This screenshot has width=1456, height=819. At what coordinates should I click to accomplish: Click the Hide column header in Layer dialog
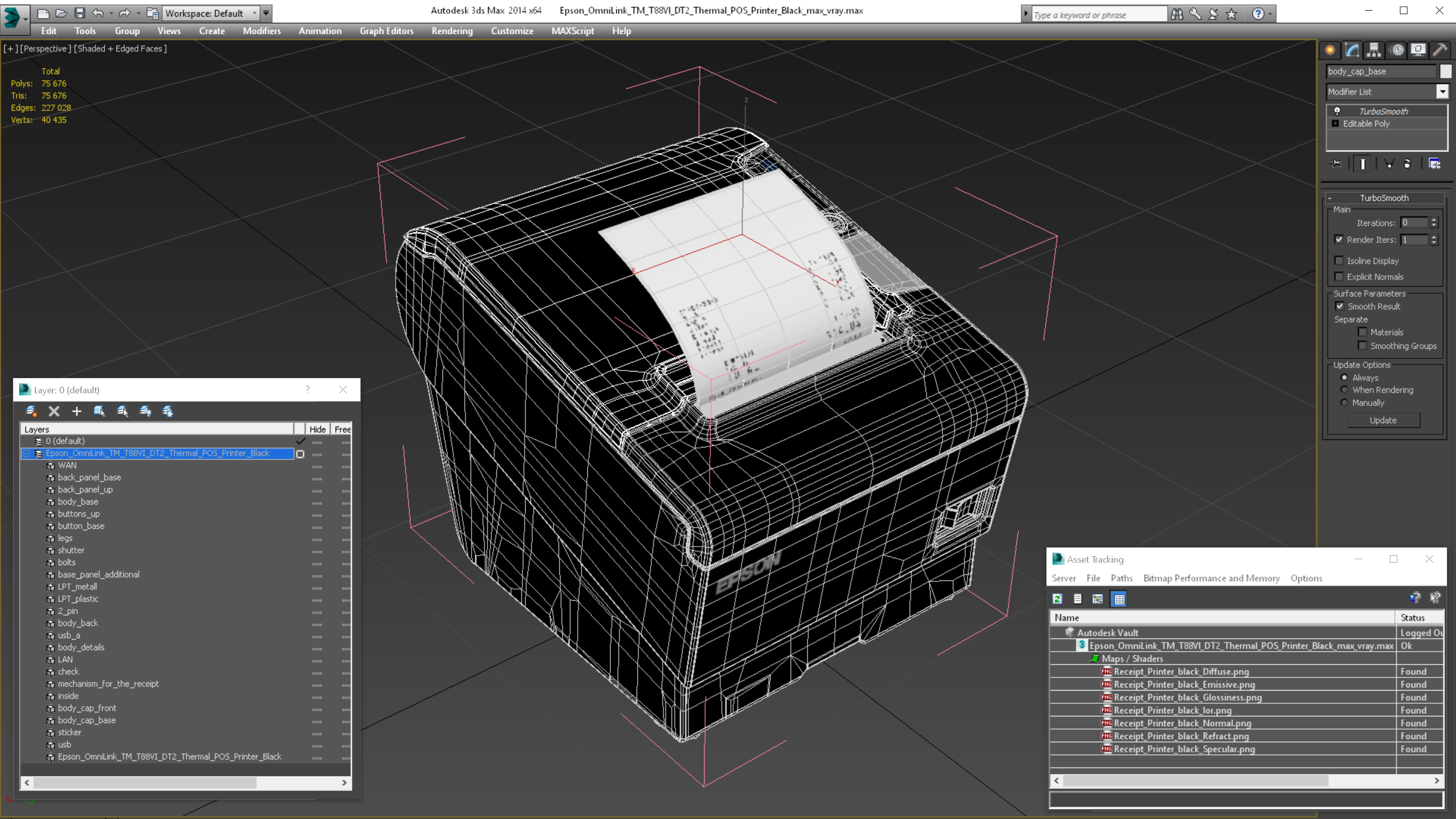317,429
